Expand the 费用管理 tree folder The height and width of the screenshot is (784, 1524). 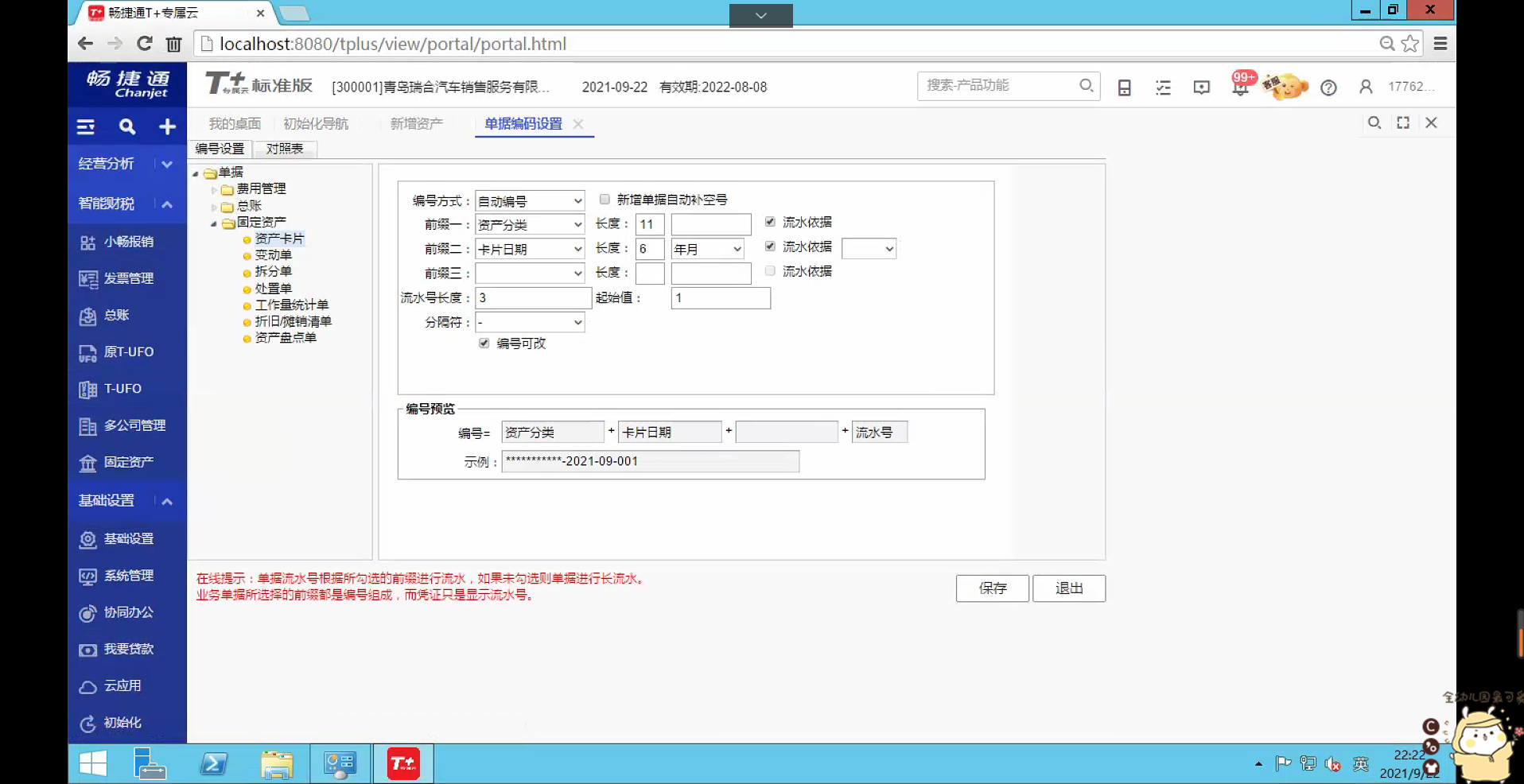[x=214, y=189]
